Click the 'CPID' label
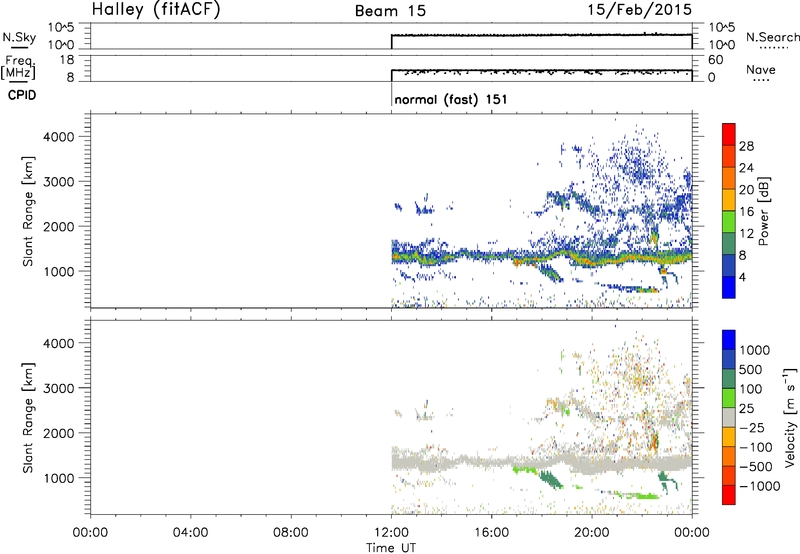This screenshot has height=554, width=800. pyautogui.click(x=22, y=95)
